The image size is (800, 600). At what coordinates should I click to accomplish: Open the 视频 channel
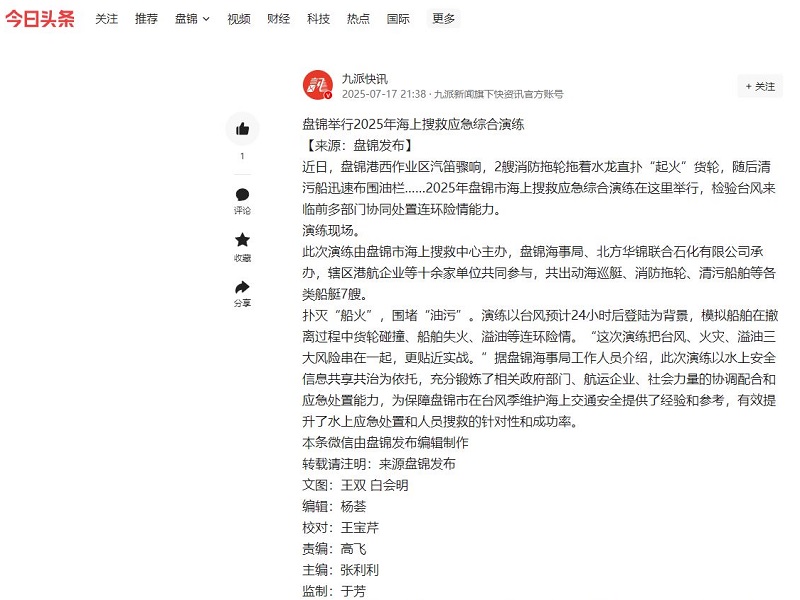(x=239, y=18)
